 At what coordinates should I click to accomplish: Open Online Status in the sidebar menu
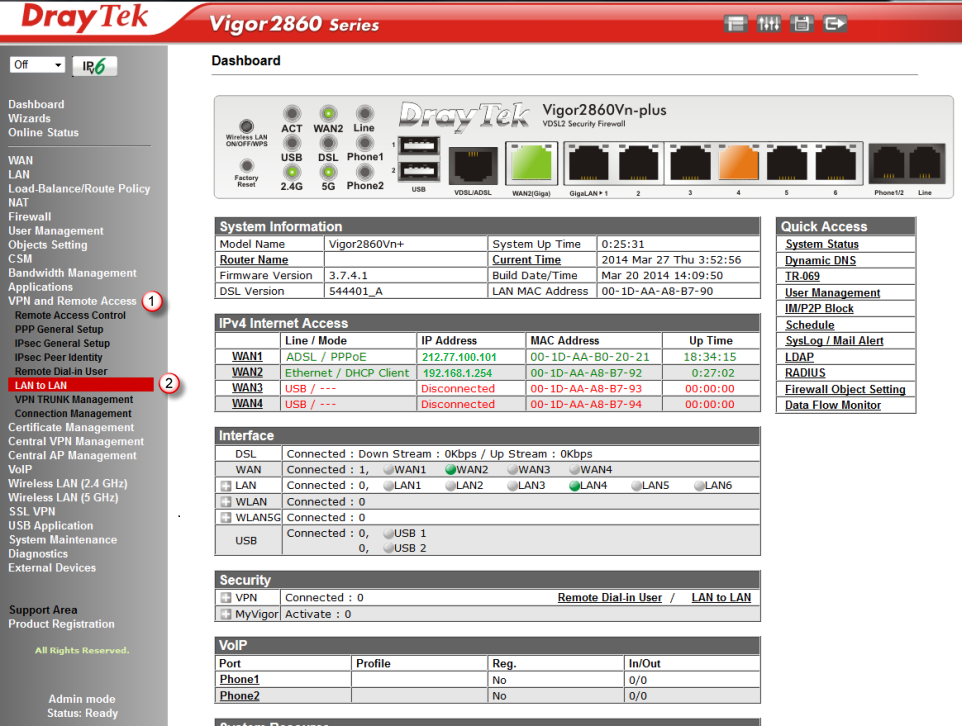[44, 133]
